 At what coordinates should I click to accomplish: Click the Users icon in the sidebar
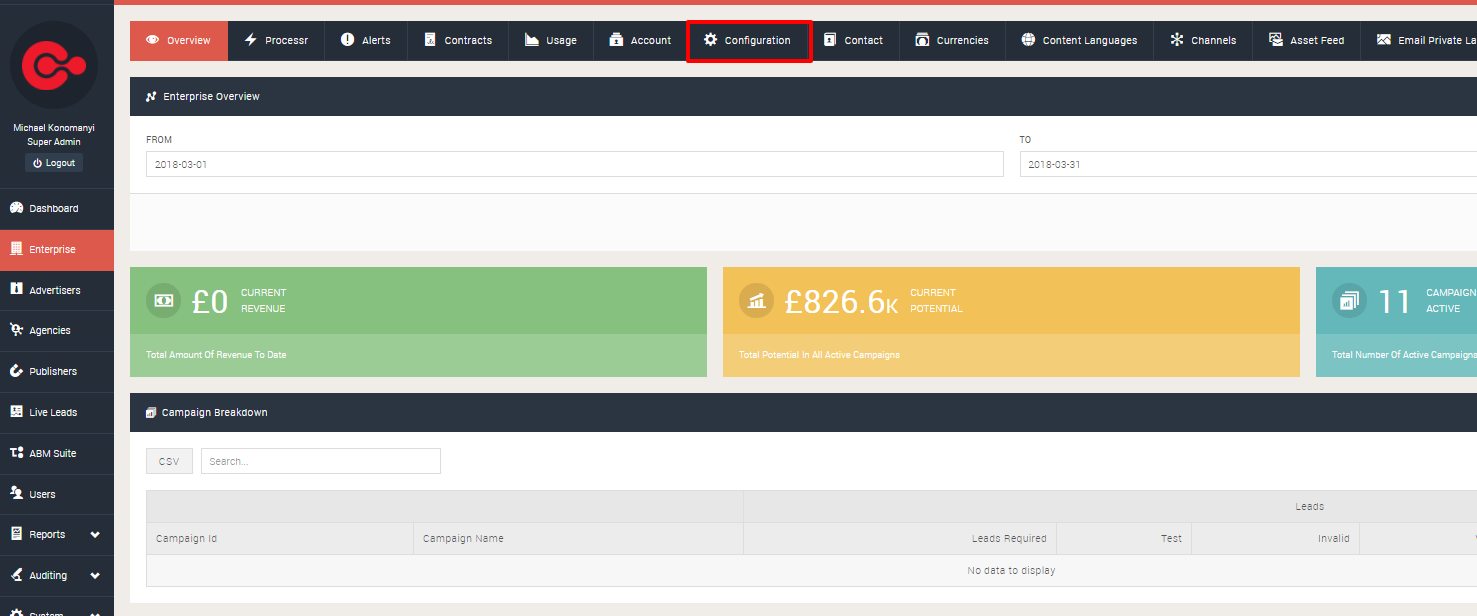16,493
